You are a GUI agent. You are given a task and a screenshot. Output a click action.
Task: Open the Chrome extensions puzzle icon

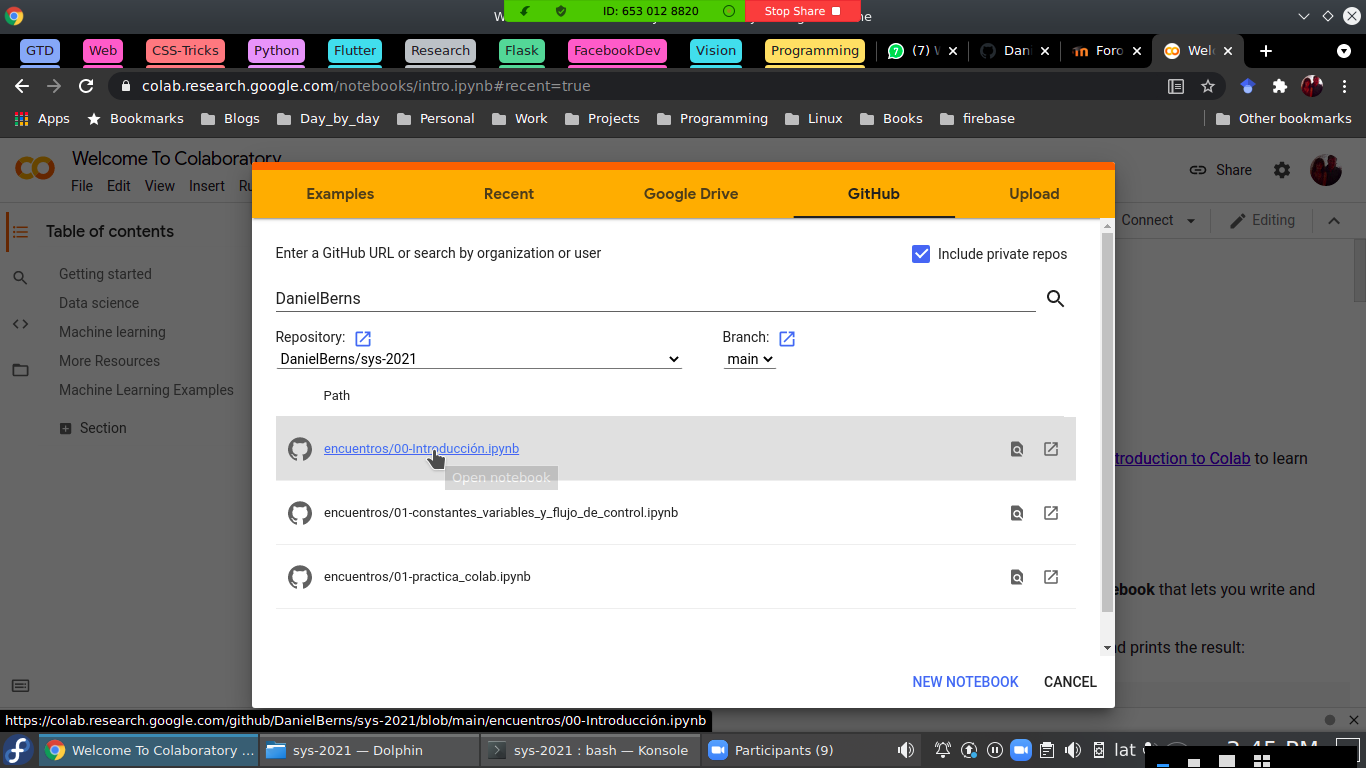[1279, 86]
